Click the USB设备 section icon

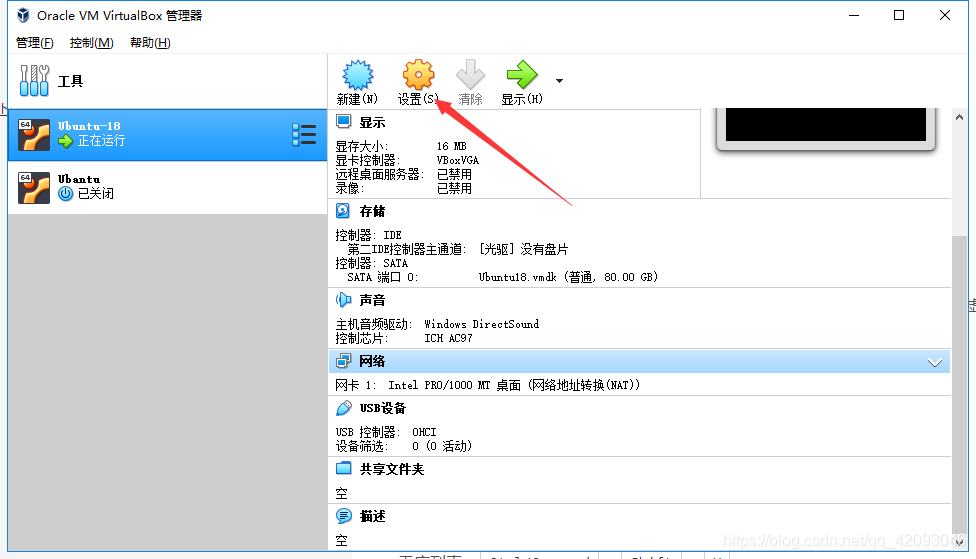344,408
